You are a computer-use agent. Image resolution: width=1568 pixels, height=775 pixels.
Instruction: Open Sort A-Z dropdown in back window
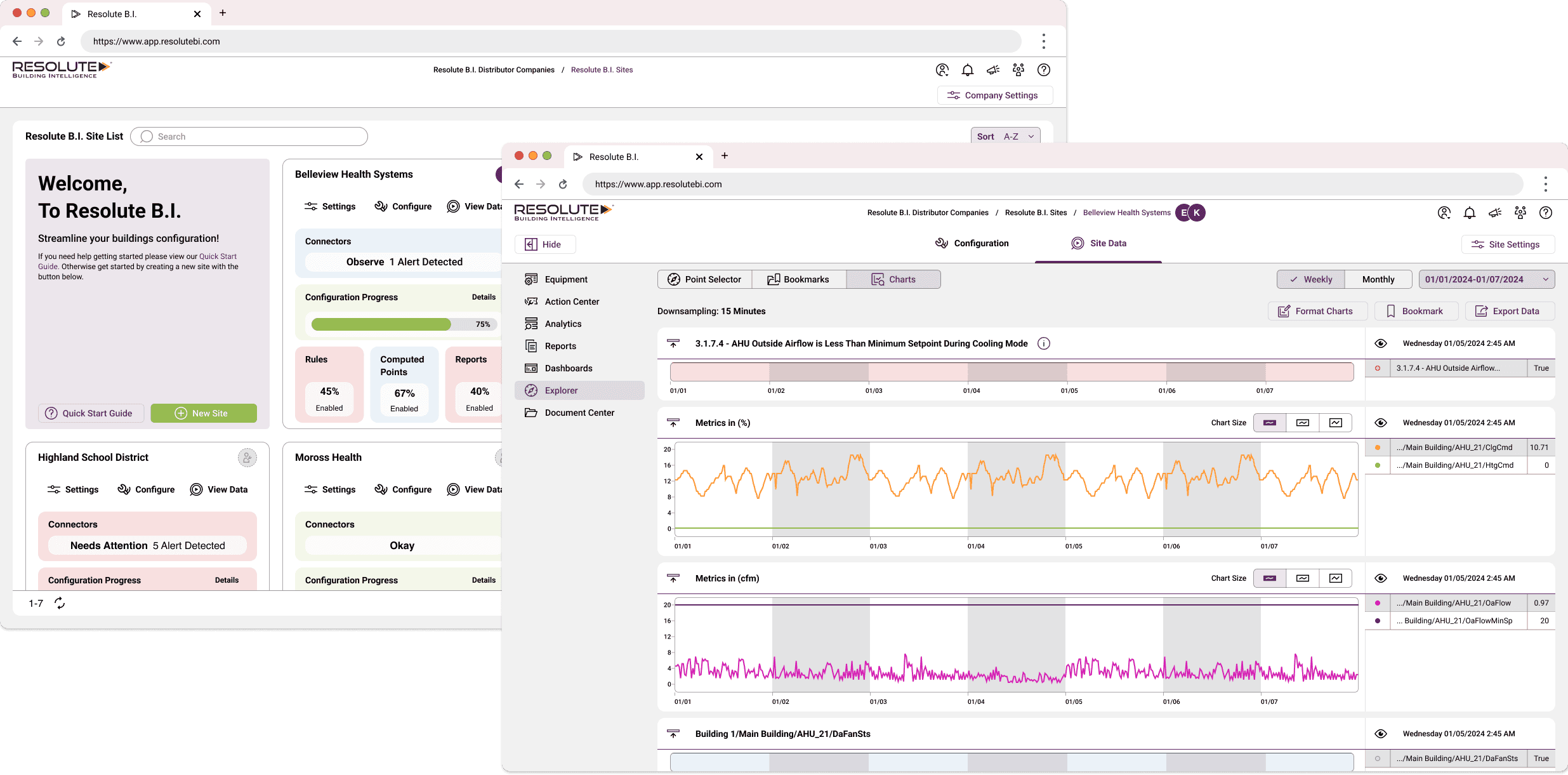coord(1006,136)
